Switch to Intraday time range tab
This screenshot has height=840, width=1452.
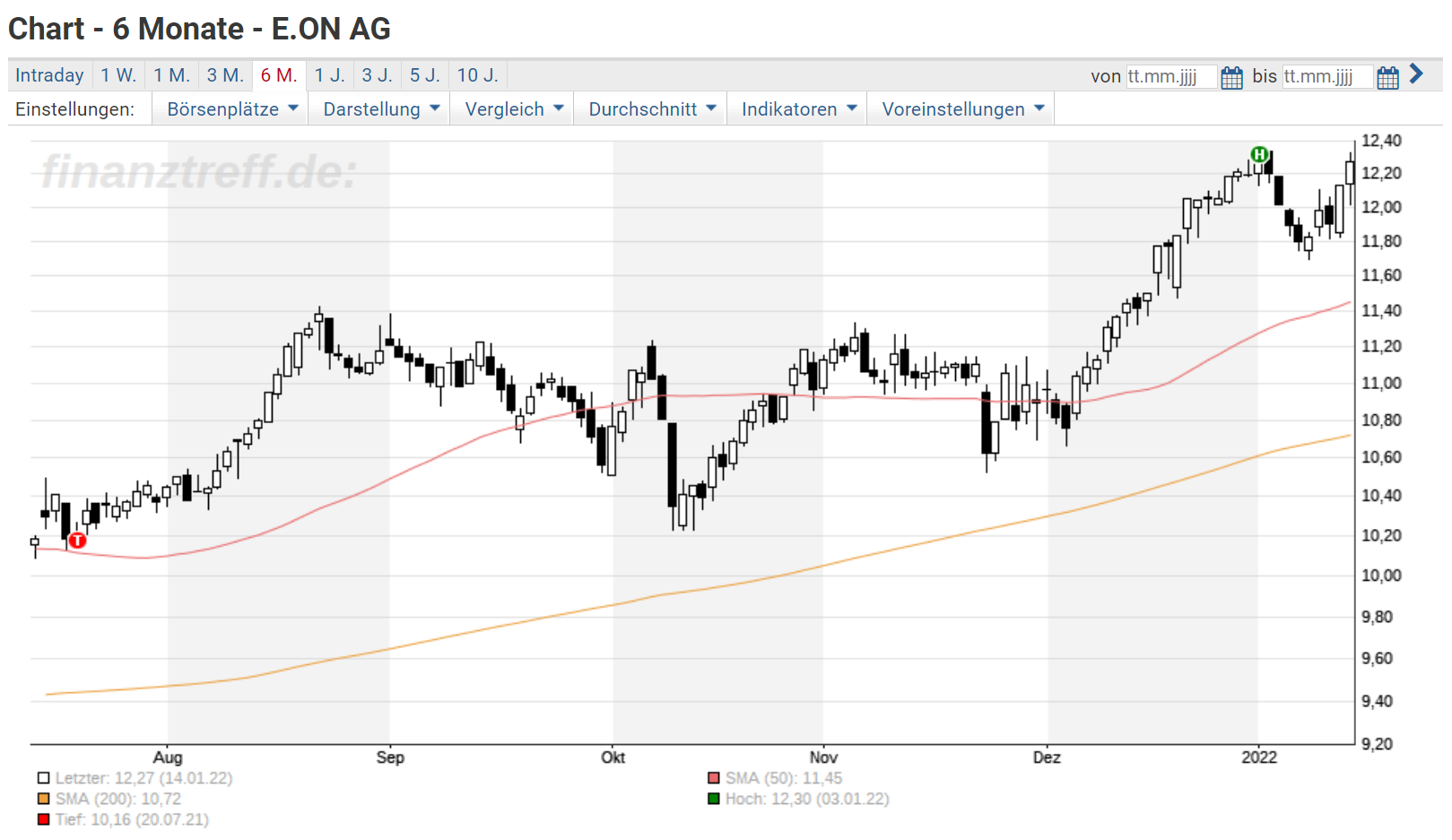pos(49,75)
